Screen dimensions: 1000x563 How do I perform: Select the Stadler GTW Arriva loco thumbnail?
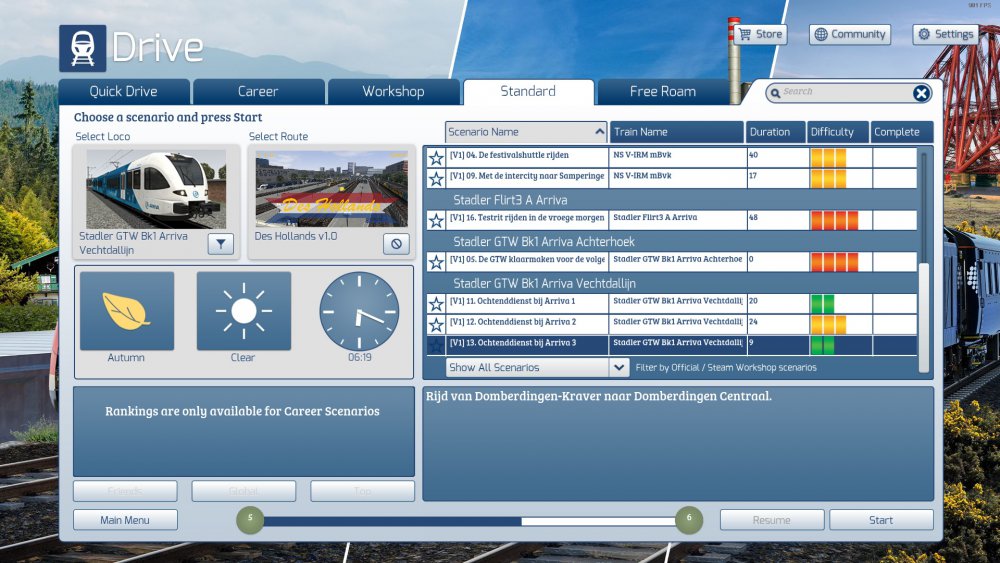(156, 189)
